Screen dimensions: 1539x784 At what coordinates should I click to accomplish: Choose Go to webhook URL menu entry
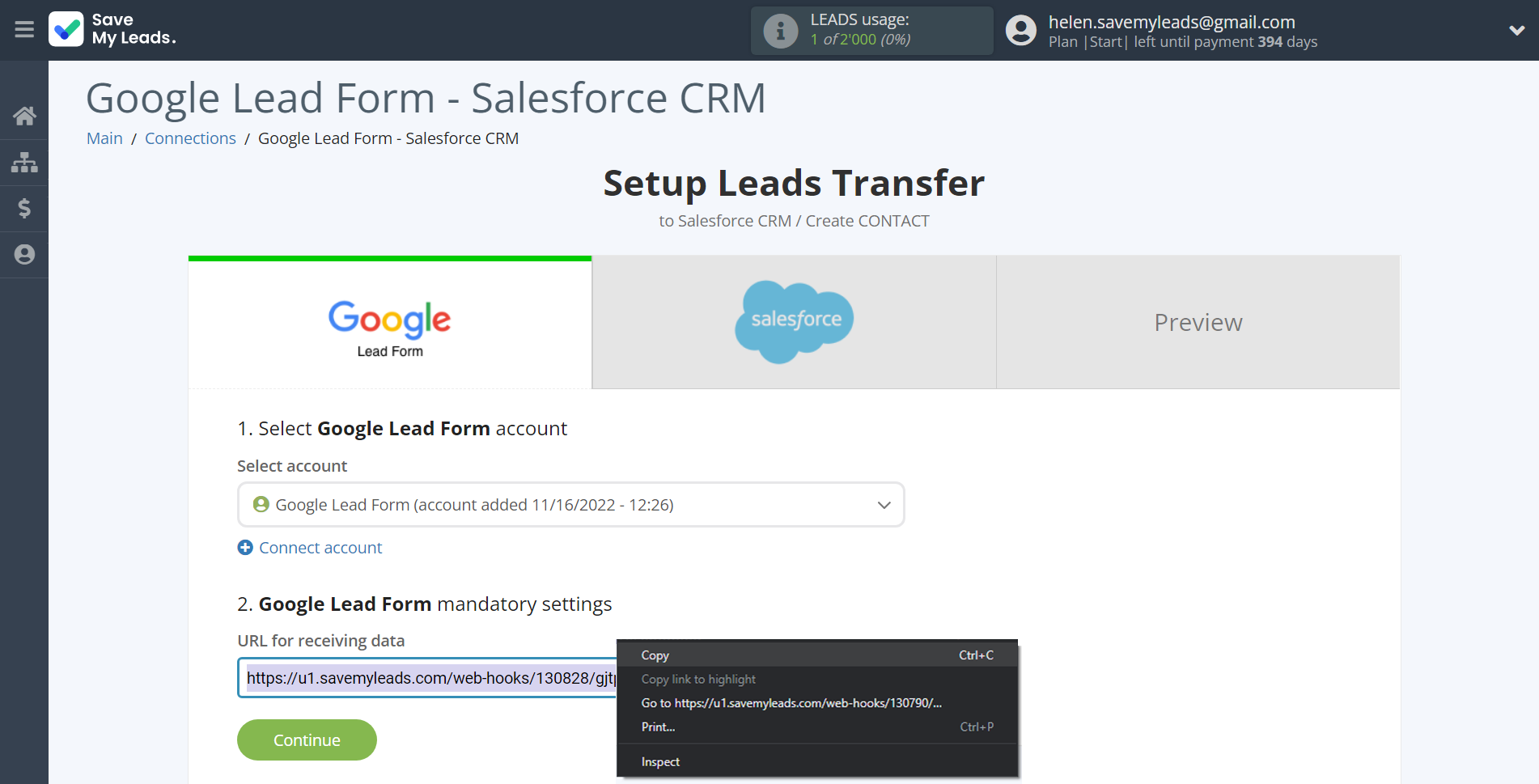817,703
